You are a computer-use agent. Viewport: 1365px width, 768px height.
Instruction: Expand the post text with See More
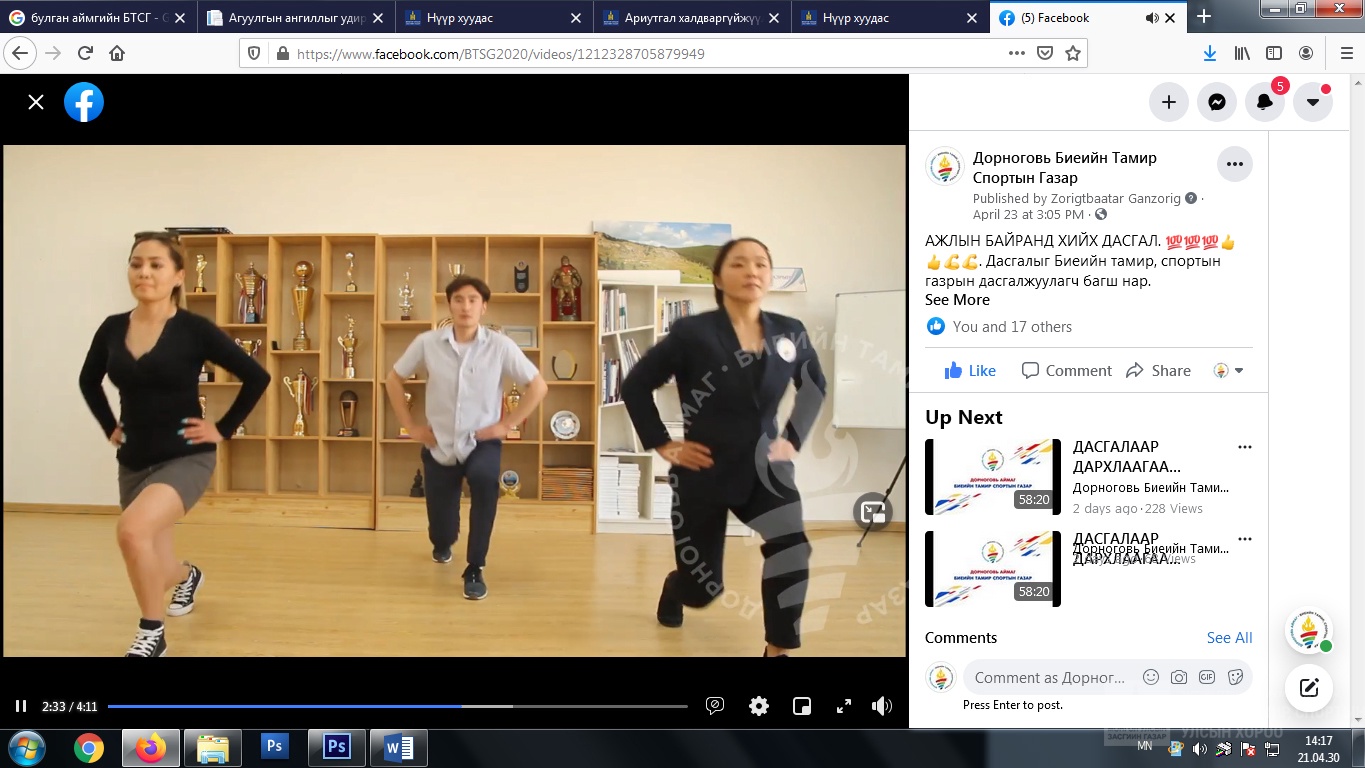point(957,300)
